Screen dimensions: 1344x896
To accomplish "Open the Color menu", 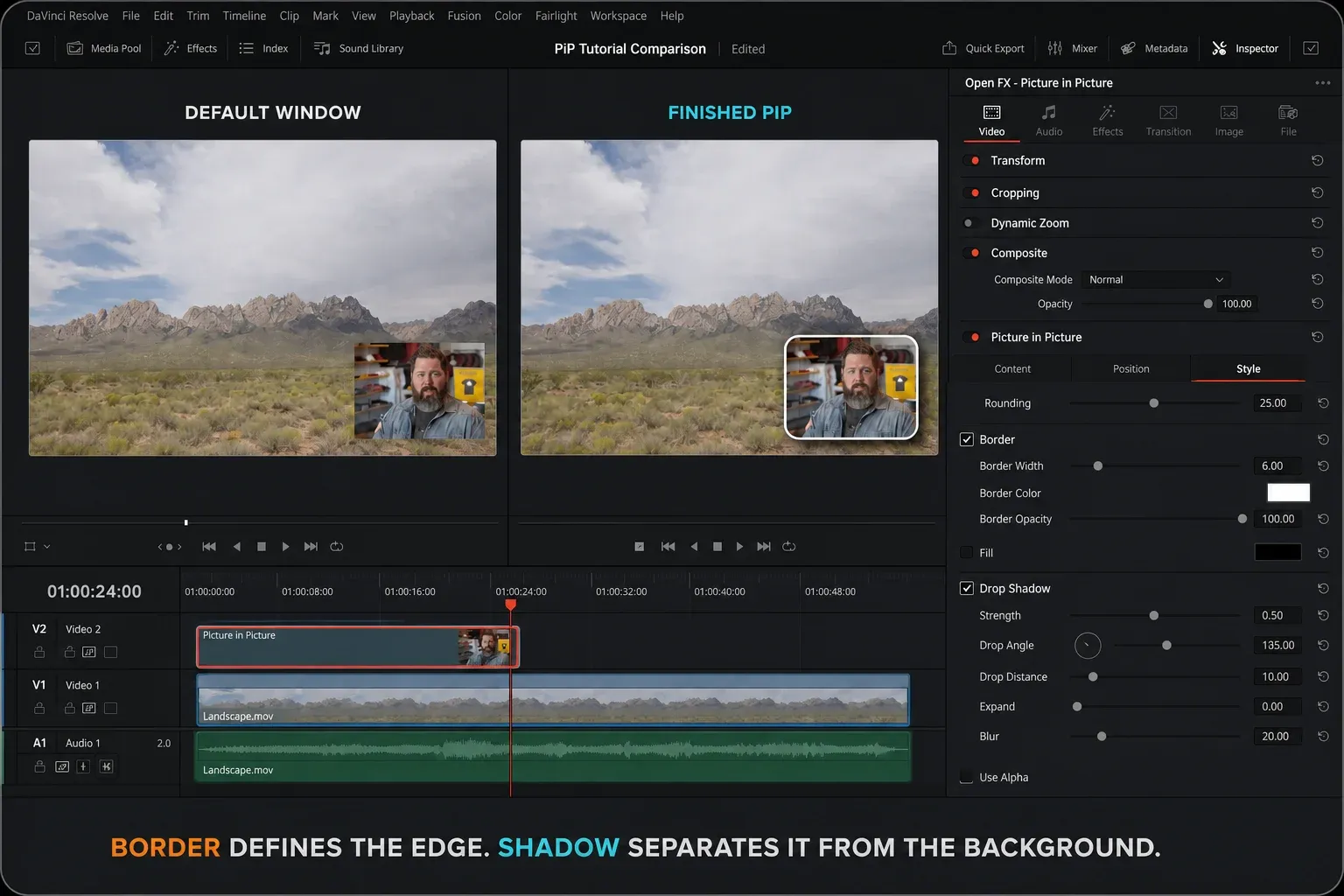I will (507, 16).
